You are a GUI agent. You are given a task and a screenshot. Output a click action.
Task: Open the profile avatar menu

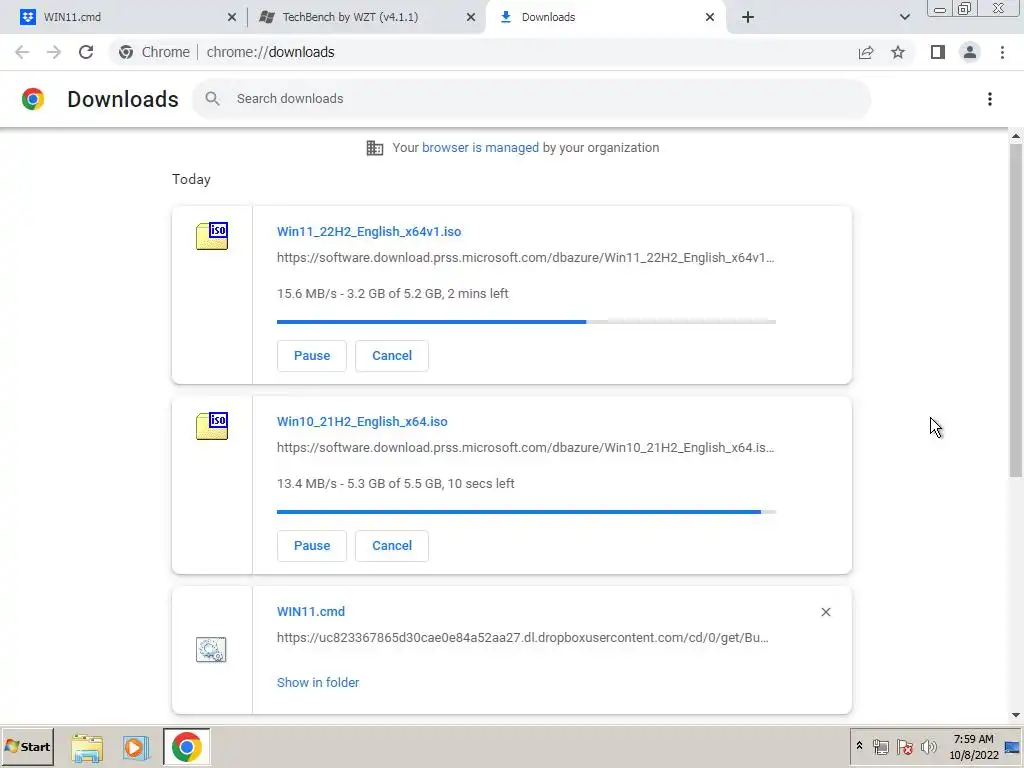970,52
